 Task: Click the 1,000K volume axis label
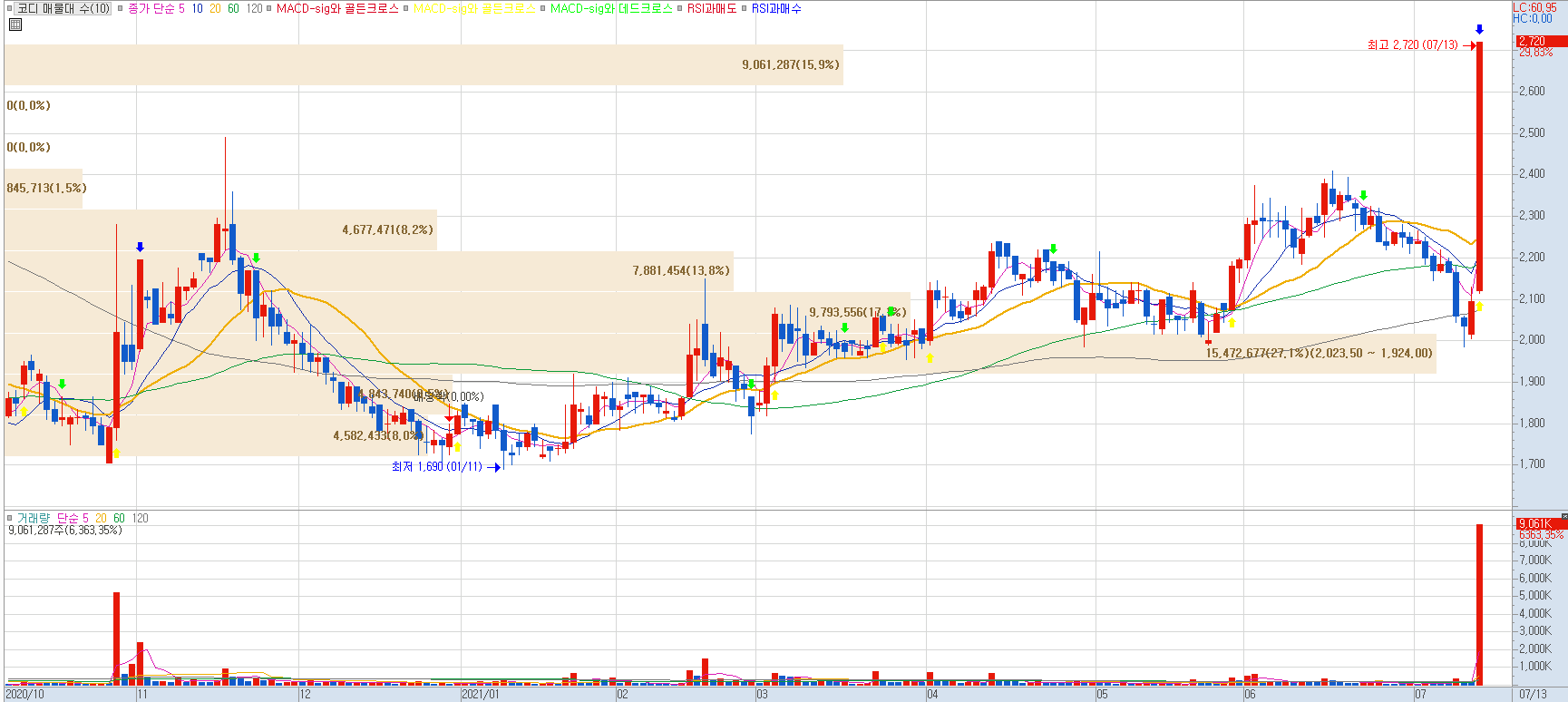coord(1535,667)
